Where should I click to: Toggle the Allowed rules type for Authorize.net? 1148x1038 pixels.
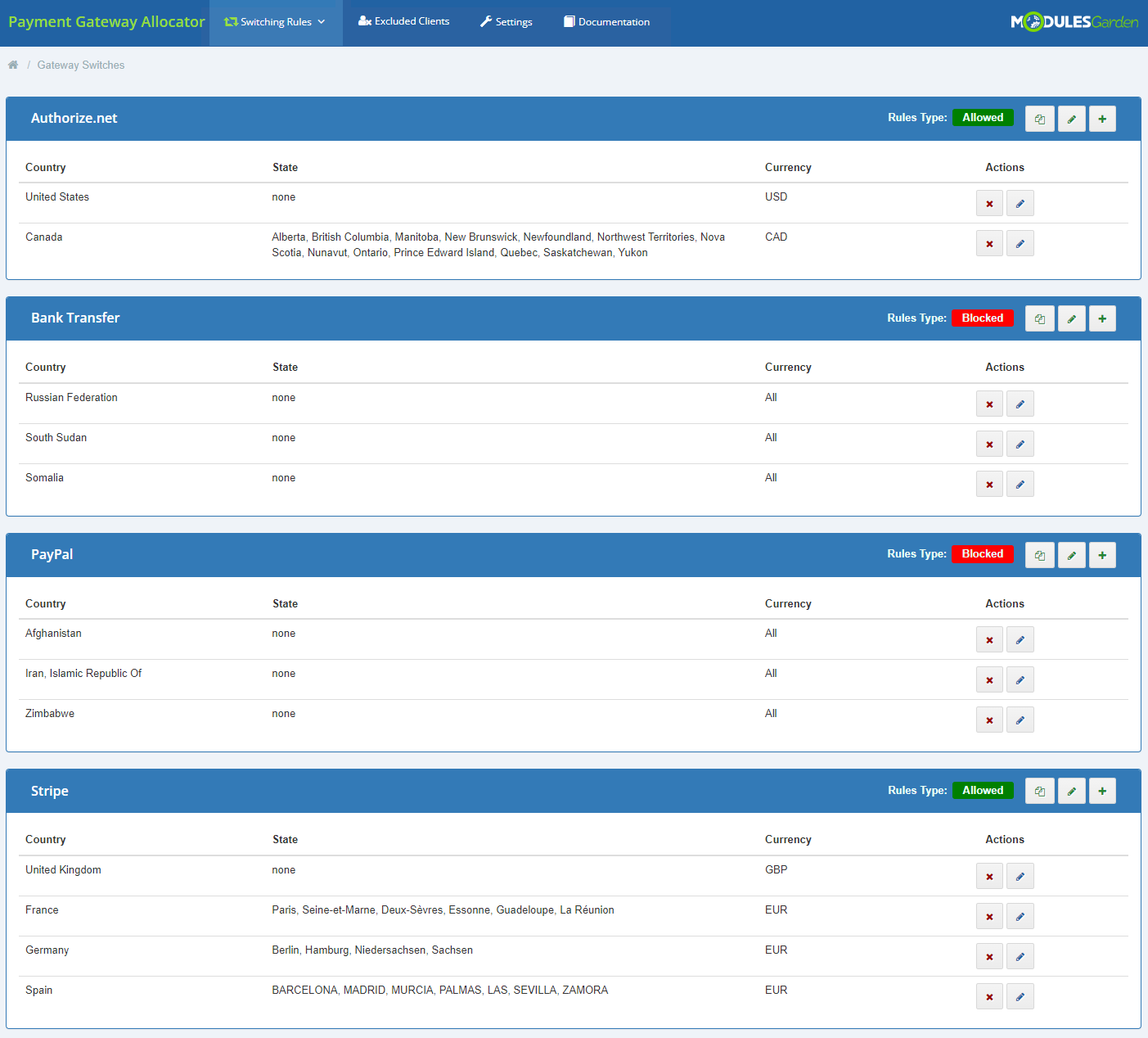983,117
